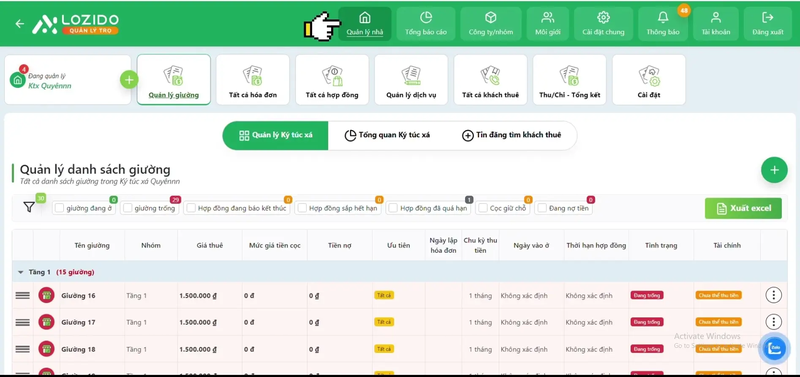800x377 pixels.
Task: Click the round green add-bed plus button
Action: point(774,170)
